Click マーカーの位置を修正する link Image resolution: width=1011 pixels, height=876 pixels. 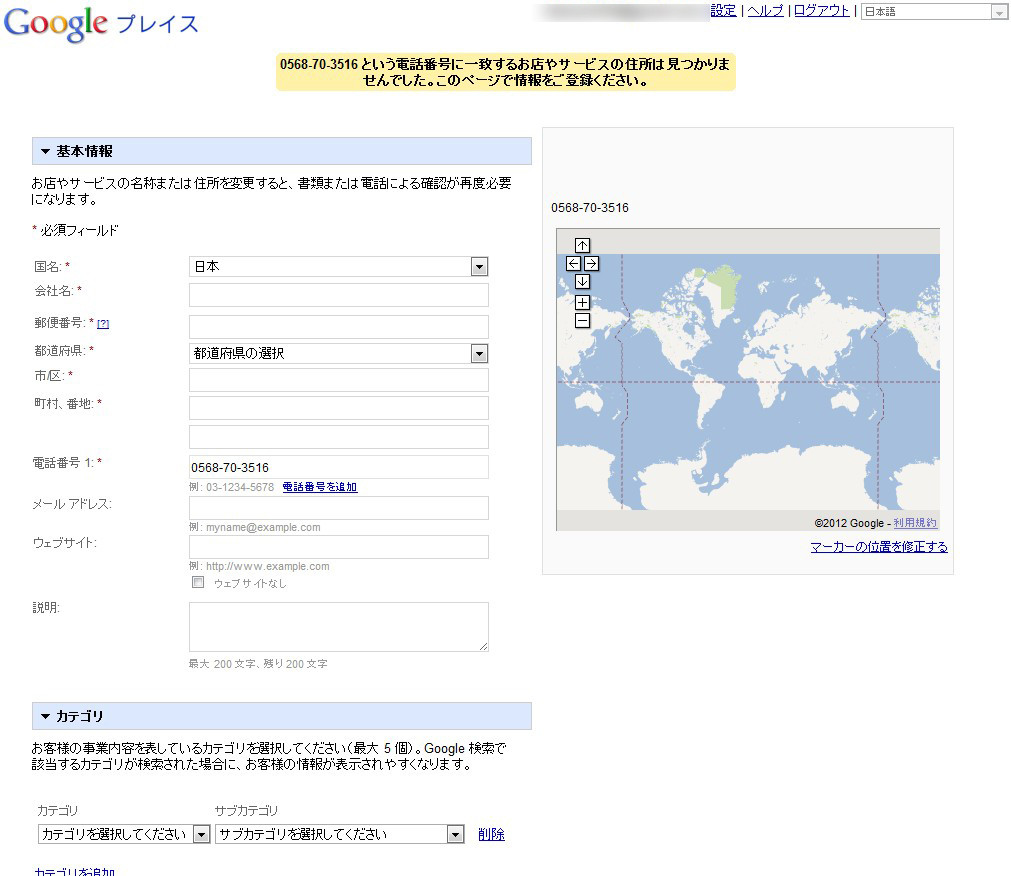coord(879,547)
